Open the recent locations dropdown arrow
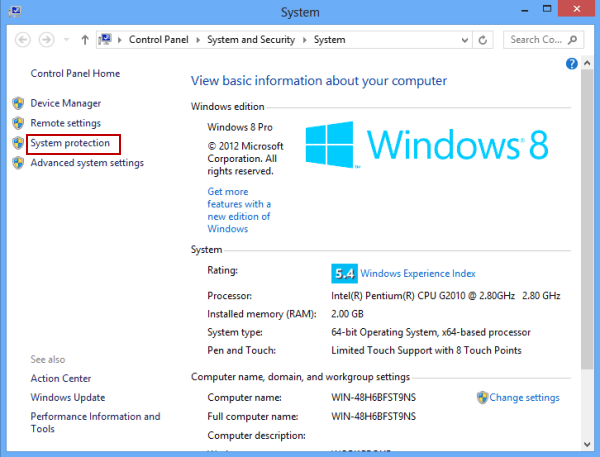 66,40
